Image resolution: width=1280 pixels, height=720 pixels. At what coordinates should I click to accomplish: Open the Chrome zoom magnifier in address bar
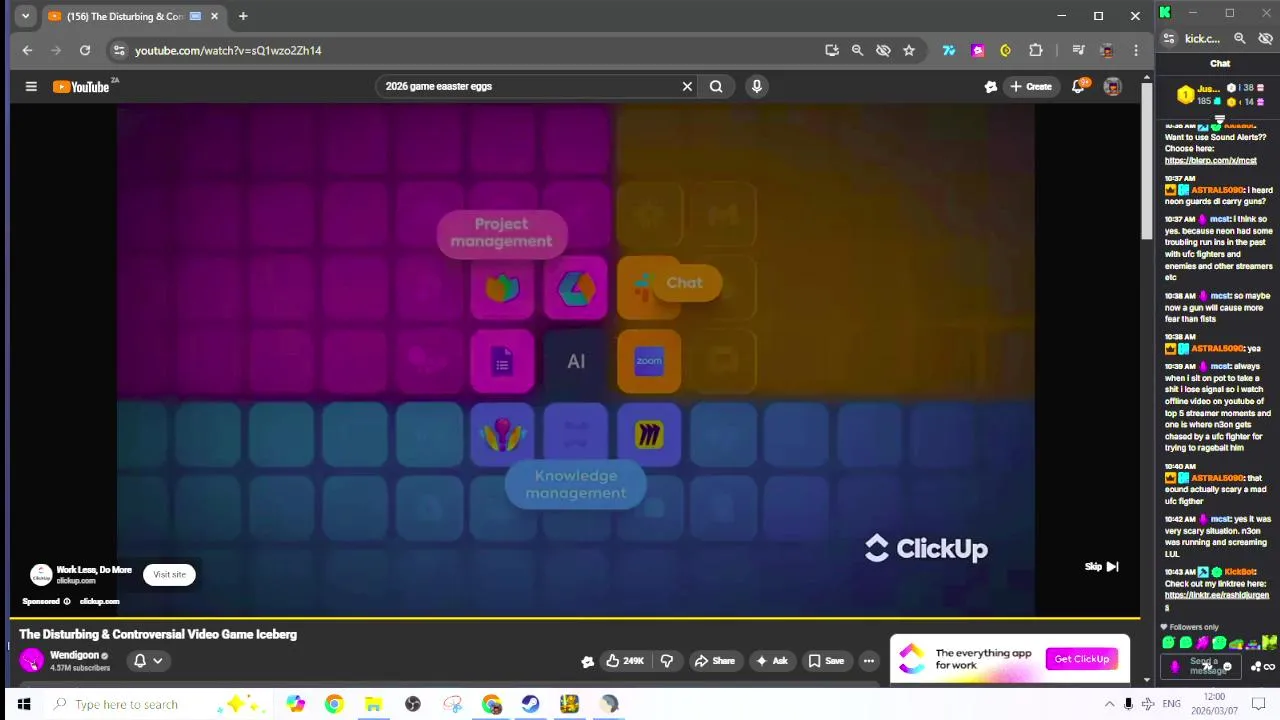click(857, 50)
